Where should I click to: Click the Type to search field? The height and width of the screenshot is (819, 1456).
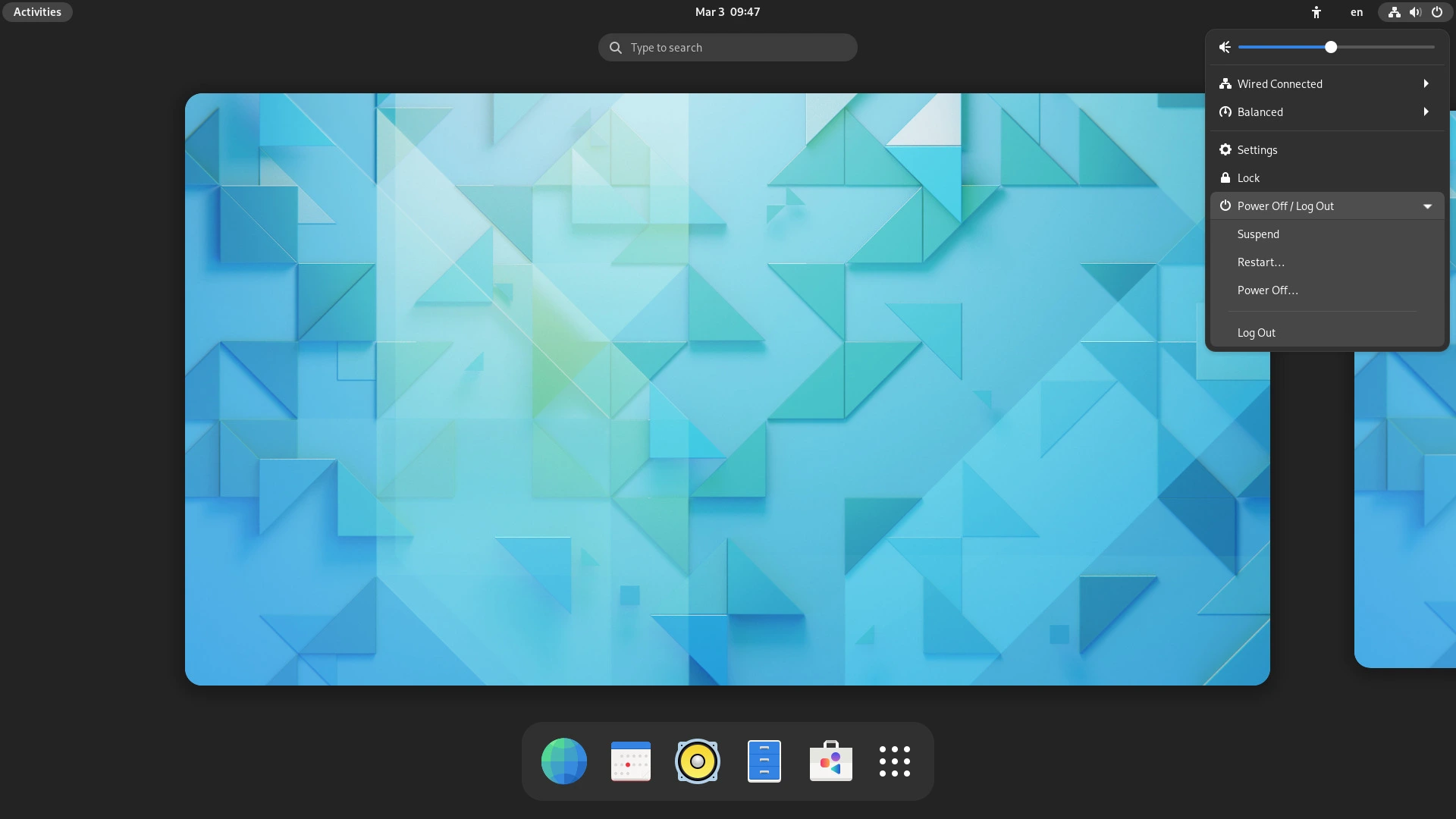[726, 47]
